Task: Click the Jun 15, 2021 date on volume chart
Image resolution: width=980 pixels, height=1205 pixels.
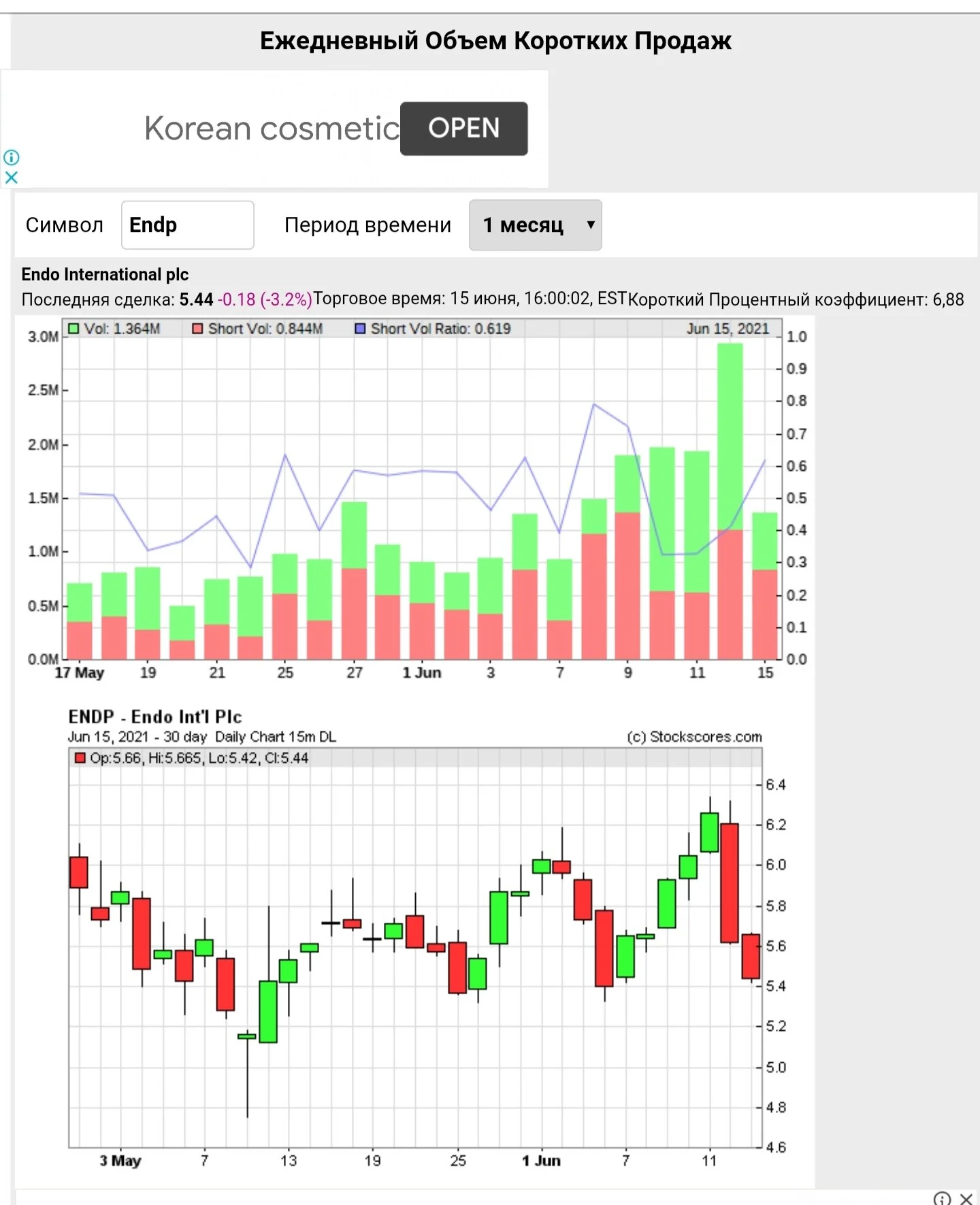Action: 728,329
